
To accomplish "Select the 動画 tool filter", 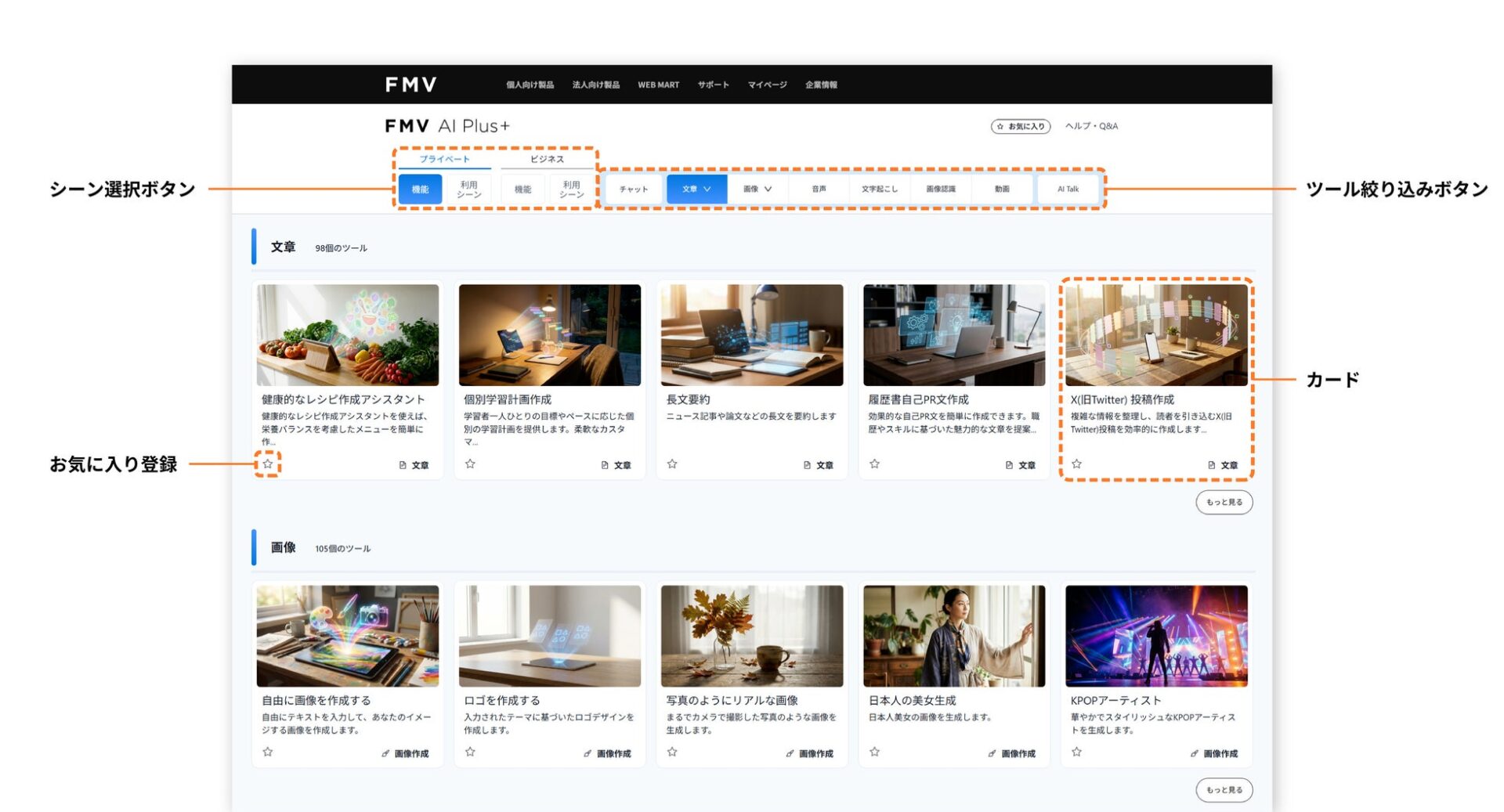I will 1003,188.
